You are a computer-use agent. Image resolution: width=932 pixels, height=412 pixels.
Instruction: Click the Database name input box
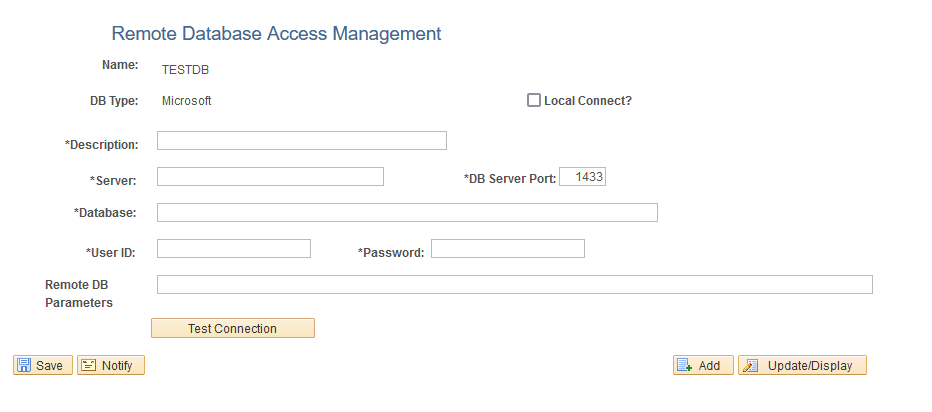pos(407,212)
